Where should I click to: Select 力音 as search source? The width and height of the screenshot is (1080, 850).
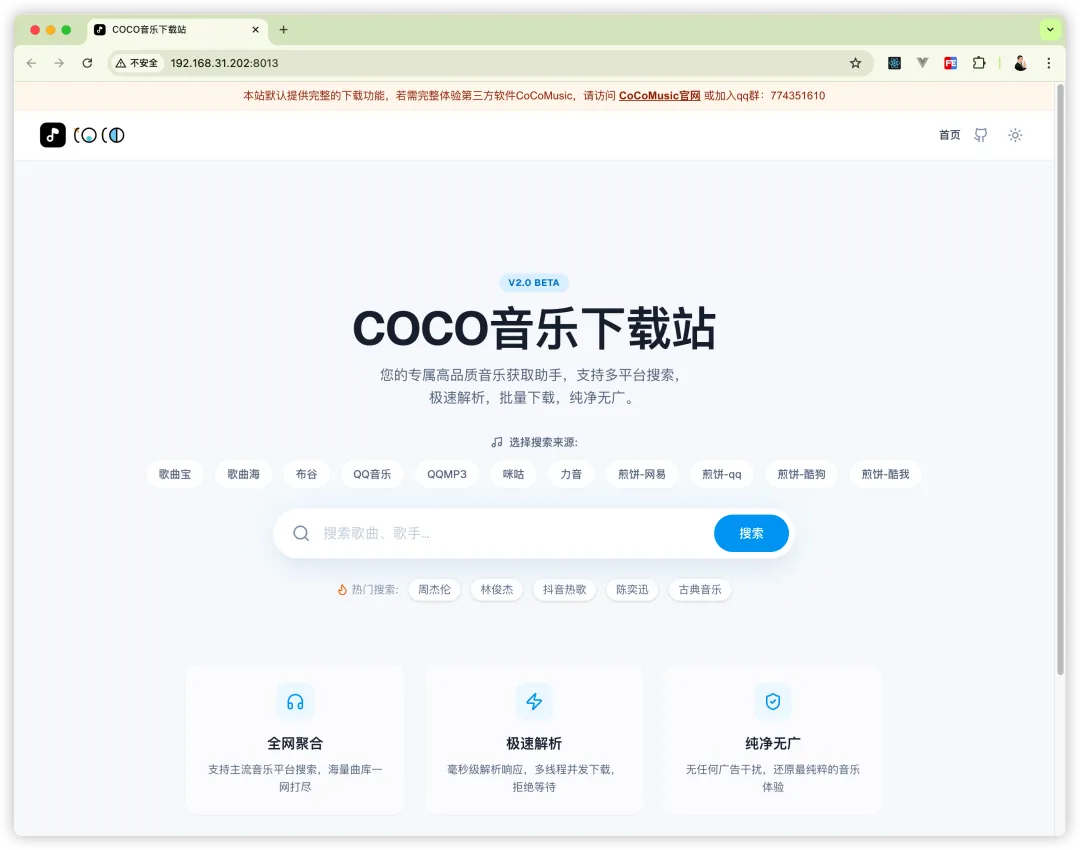[x=571, y=474]
